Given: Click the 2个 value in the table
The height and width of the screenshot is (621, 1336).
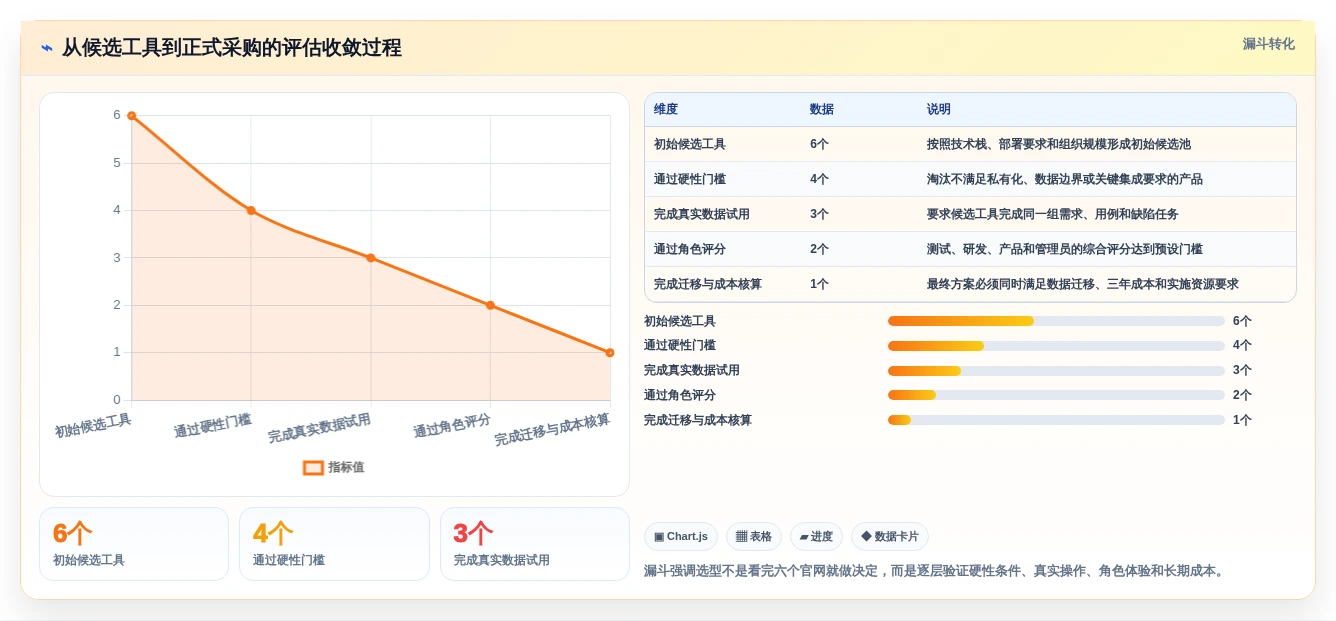Looking at the screenshot, I should [819, 249].
